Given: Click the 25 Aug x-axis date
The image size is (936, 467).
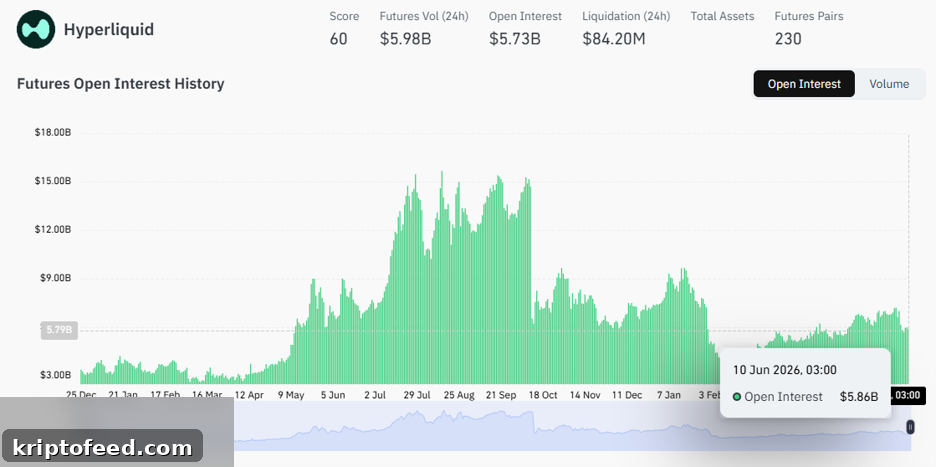Looking at the screenshot, I should tap(459, 395).
